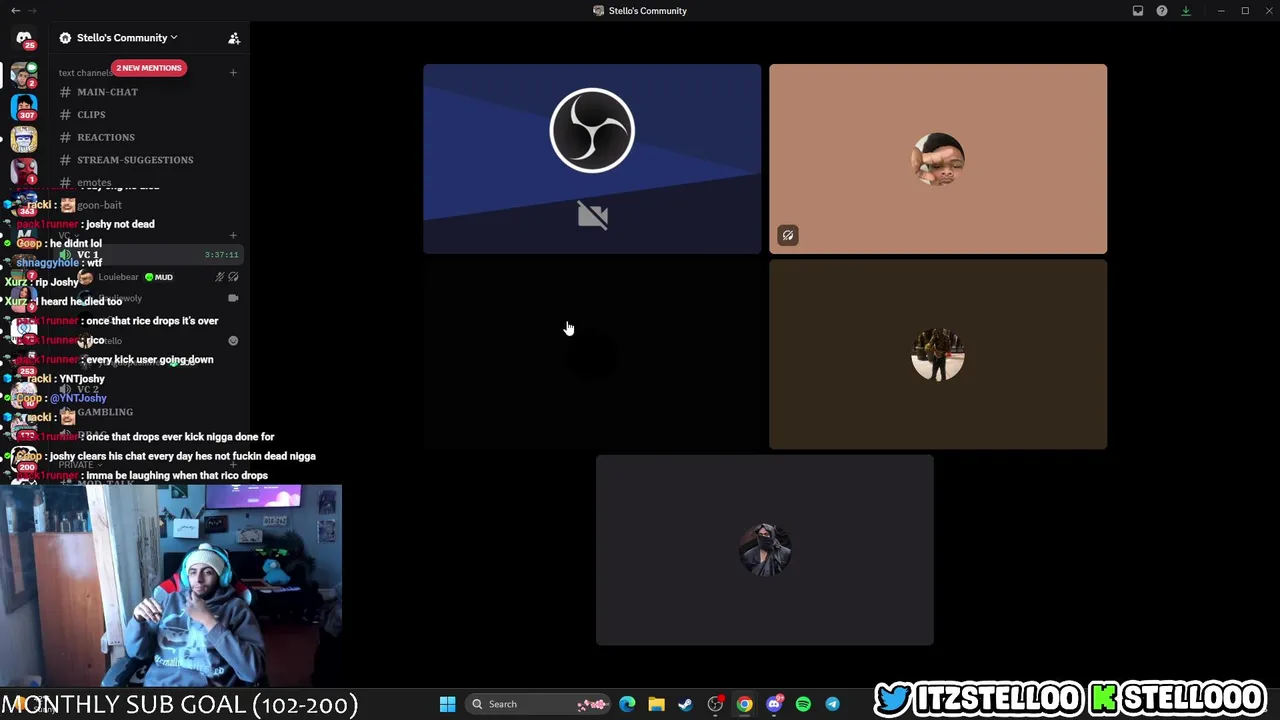Click the invite people icon beside server name
Image resolution: width=1280 pixels, height=720 pixels.
coord(234,38)
